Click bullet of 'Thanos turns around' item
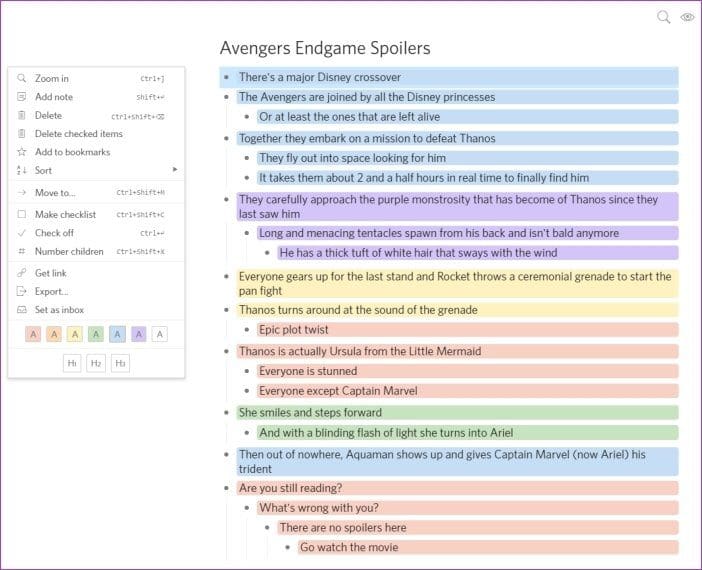The image size is (702, 570). point(227,310)
